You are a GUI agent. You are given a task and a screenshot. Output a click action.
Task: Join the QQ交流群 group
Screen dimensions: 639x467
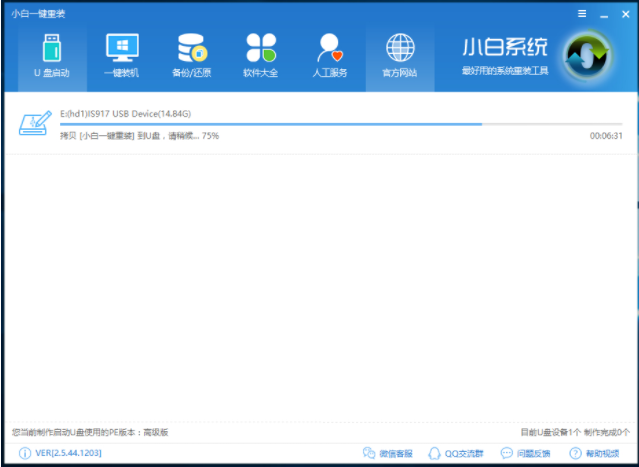[456, 453]
